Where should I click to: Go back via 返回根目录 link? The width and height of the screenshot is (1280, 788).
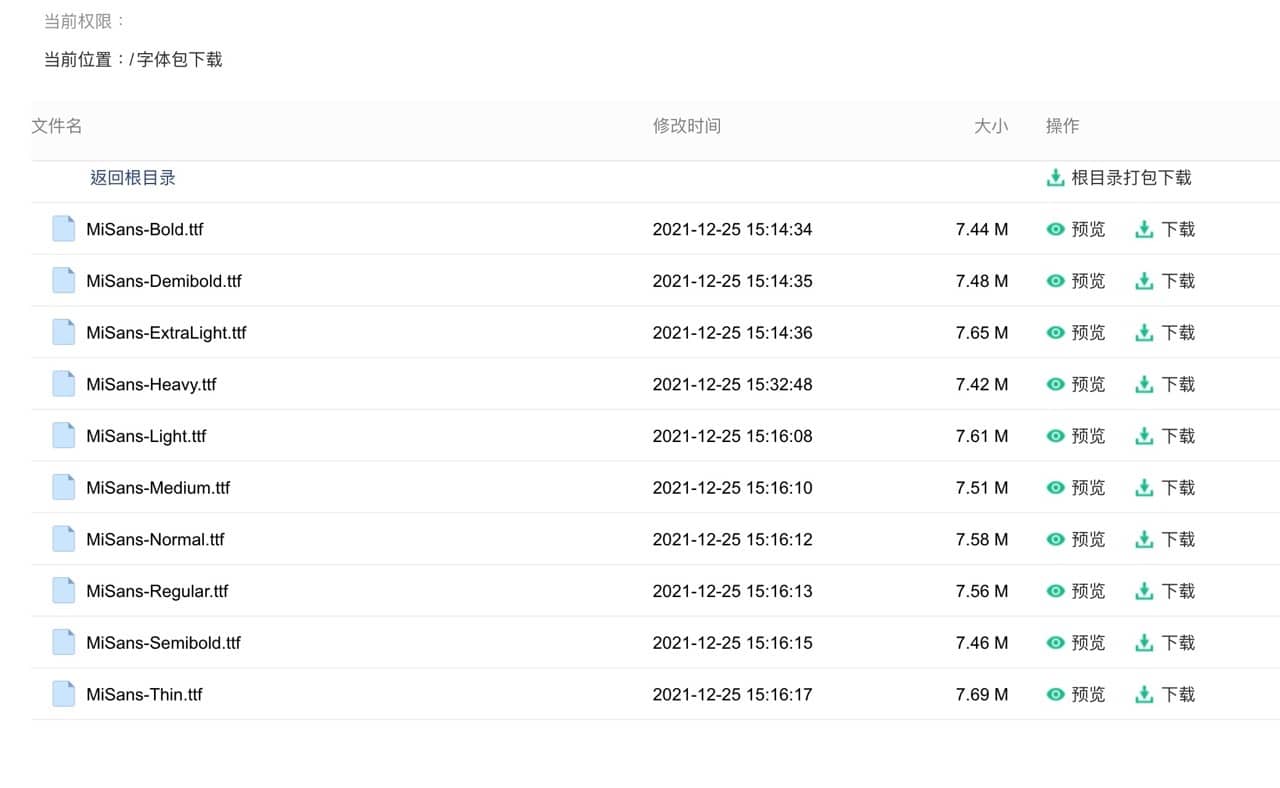tap(133, 178)
